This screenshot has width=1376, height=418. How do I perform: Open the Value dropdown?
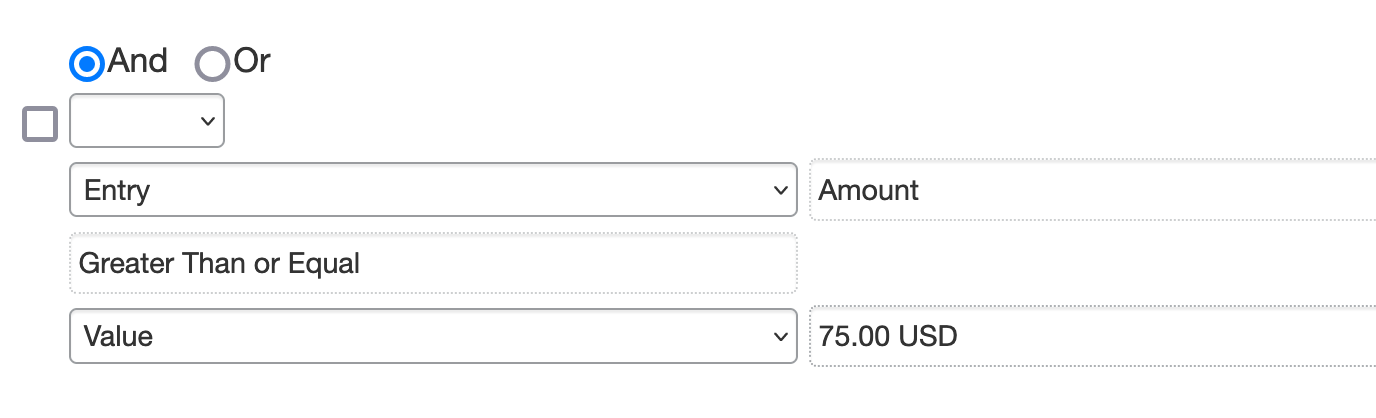(432, 336)
